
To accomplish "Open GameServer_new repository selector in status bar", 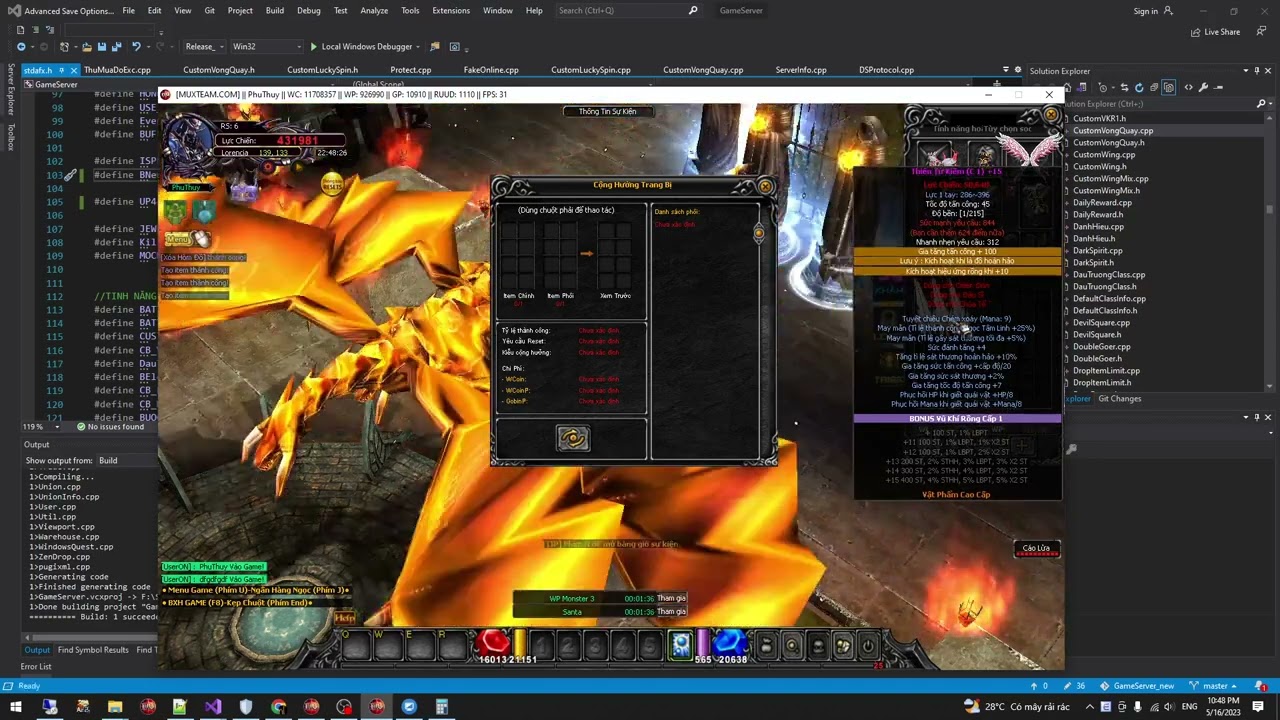I will pyautogui.click(x=1137, y=686).
